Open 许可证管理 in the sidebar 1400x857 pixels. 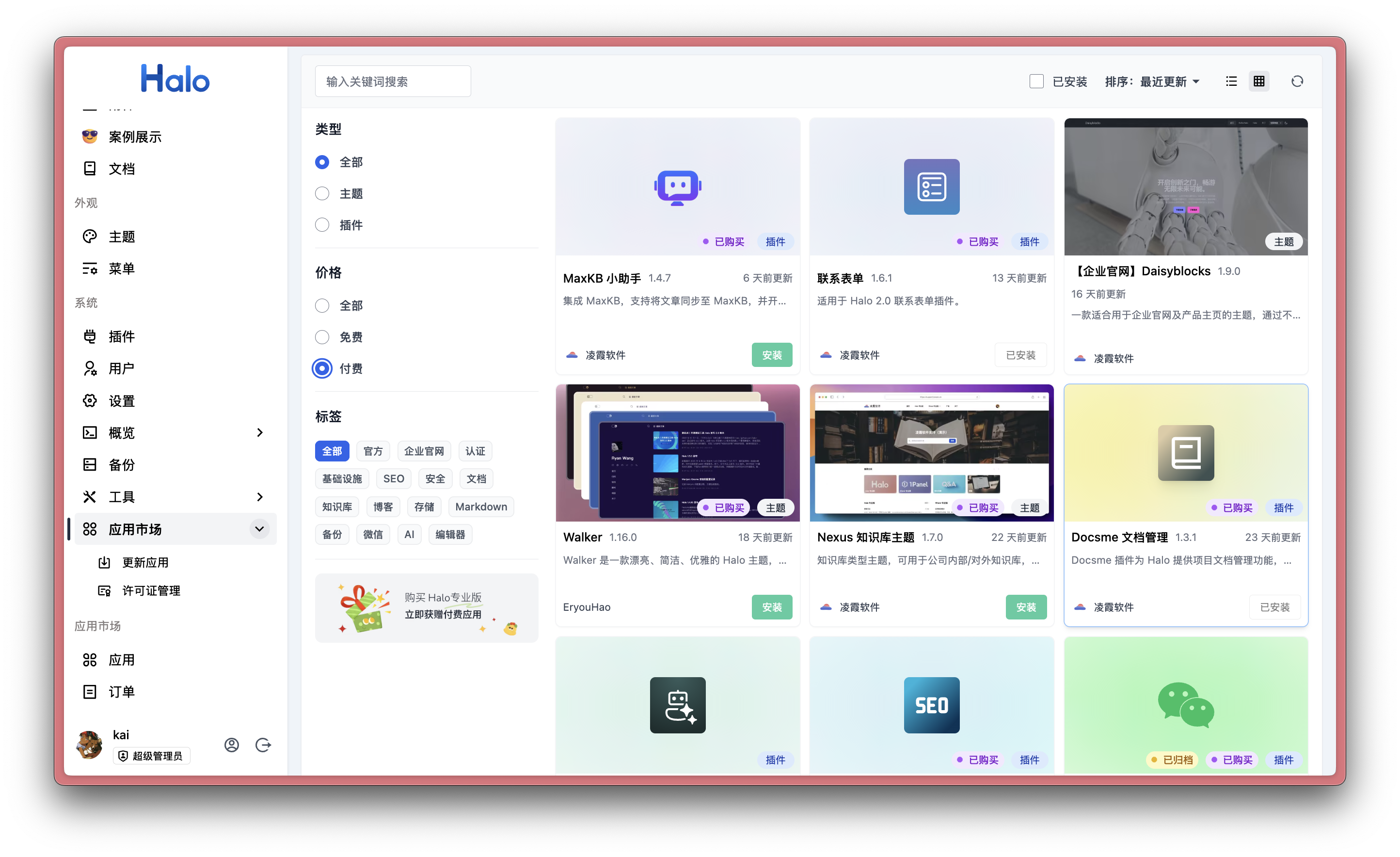pos(151,590)
